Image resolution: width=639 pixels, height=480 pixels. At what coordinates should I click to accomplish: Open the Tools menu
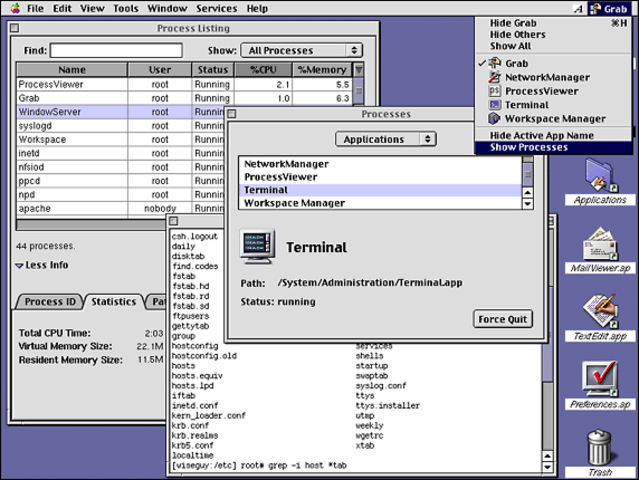126,8
